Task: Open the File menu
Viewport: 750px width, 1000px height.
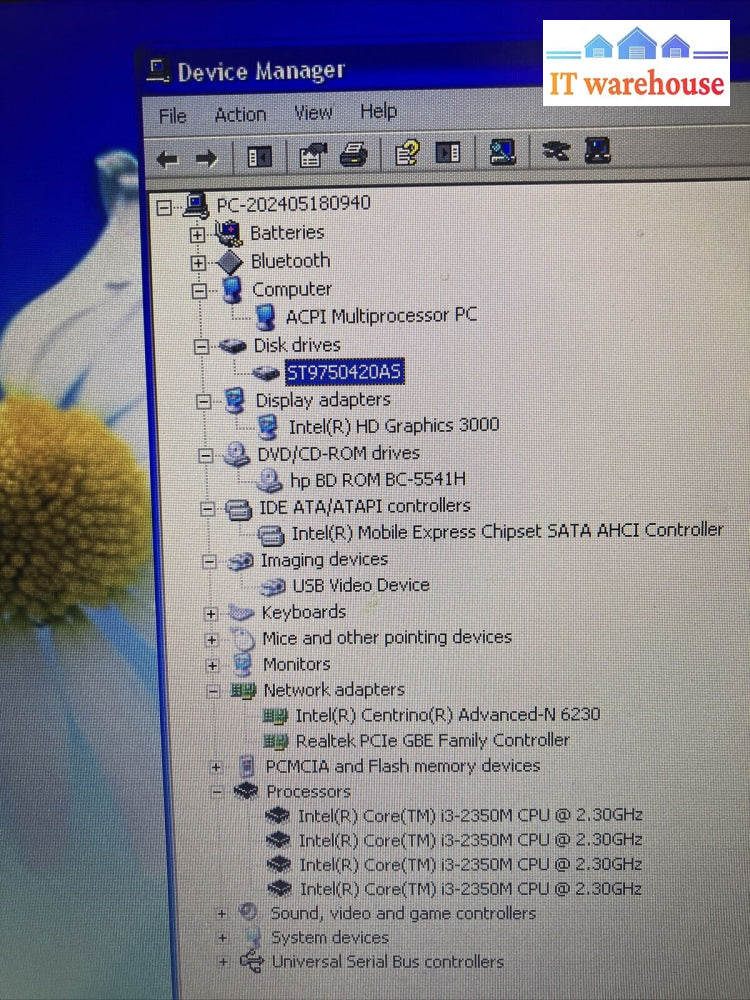Action: coord(172,116)
